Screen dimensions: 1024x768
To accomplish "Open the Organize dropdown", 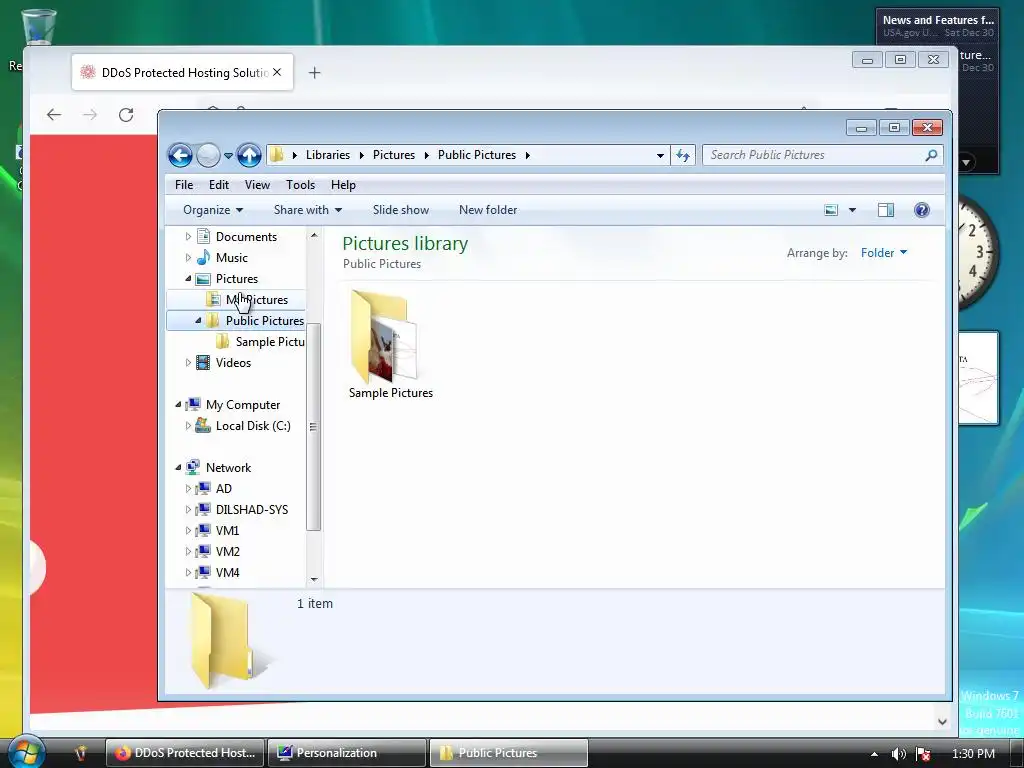I will point(213,210).
